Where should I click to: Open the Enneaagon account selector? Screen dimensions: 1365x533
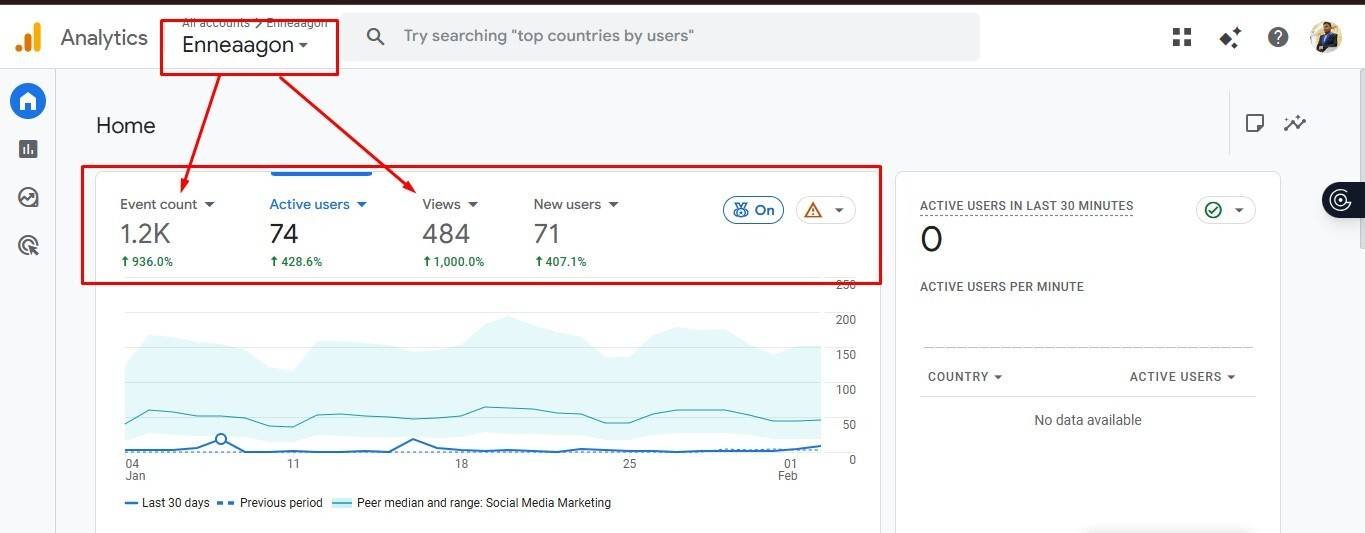click(x=245, y=45)
